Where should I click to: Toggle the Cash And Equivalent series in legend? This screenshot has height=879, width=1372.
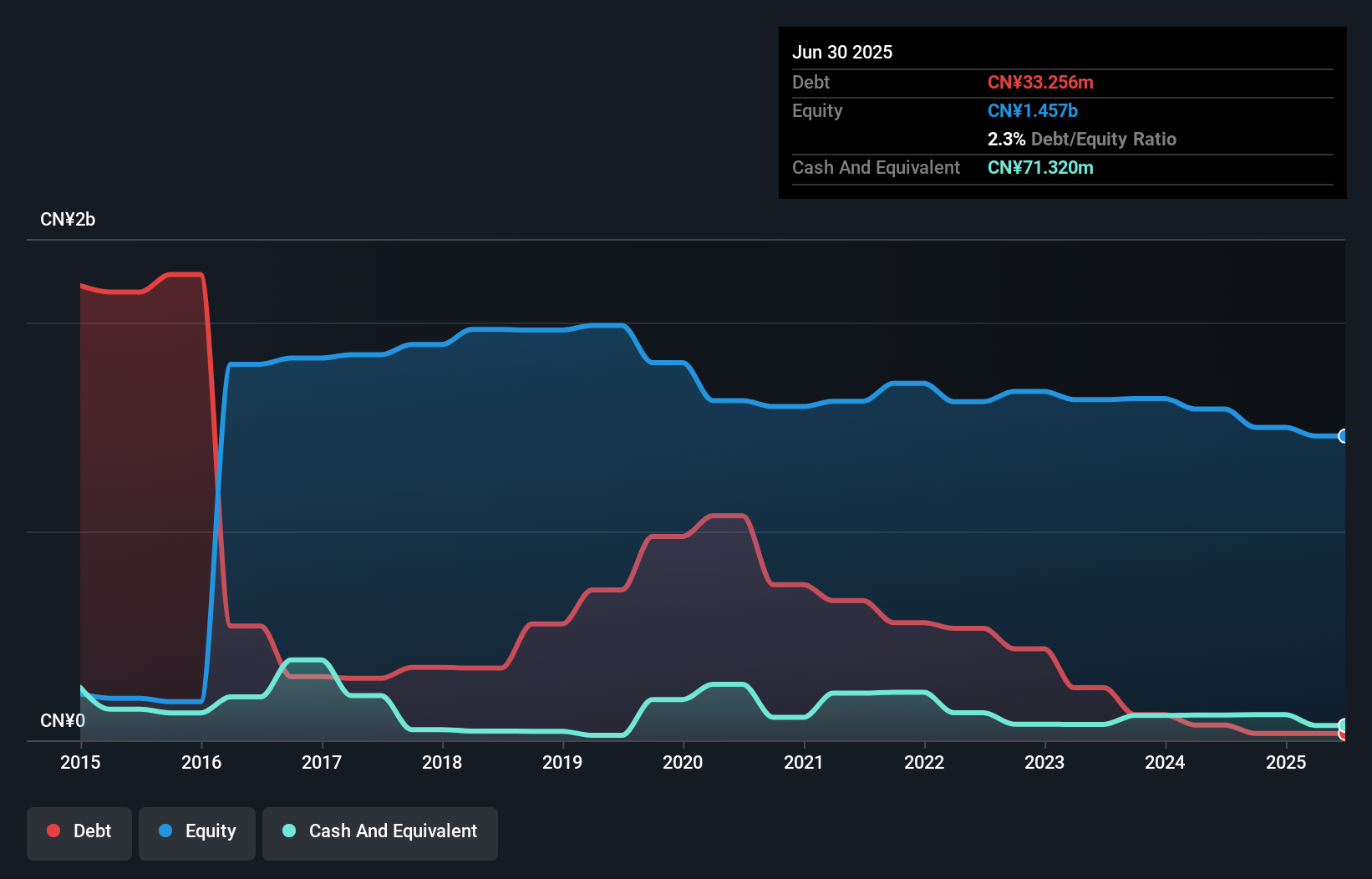[379, 831]
